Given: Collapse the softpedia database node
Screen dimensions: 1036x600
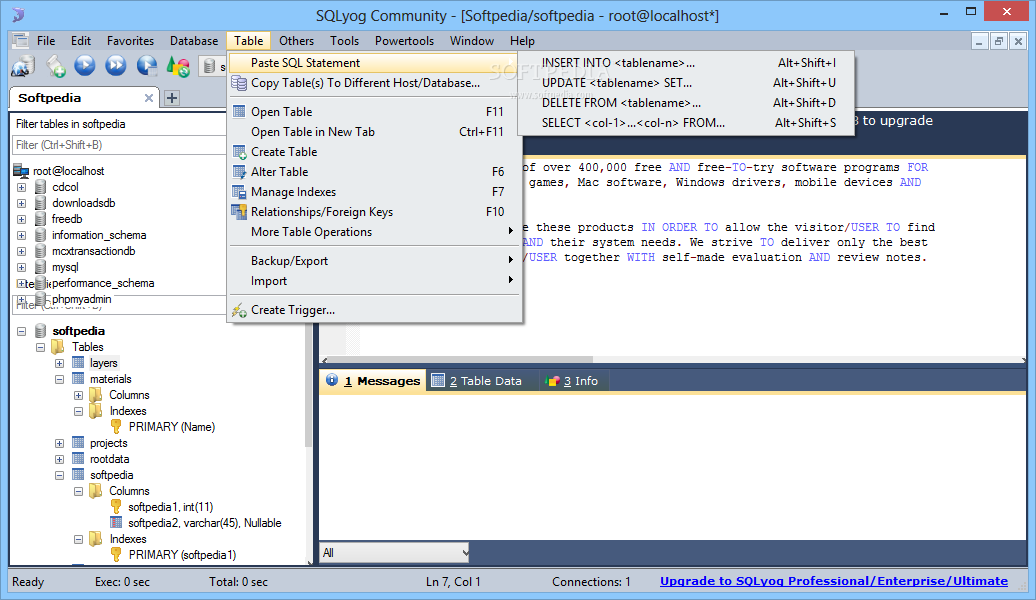Looking at the screenshot, I should coord(21,331).
